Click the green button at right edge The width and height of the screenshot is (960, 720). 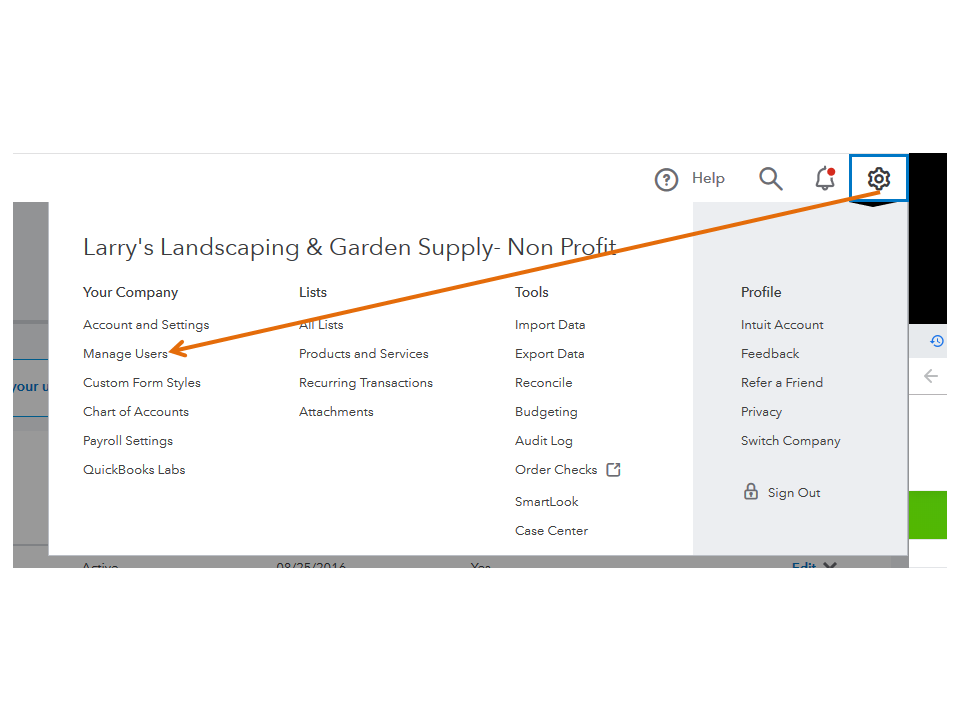(928, 515)
